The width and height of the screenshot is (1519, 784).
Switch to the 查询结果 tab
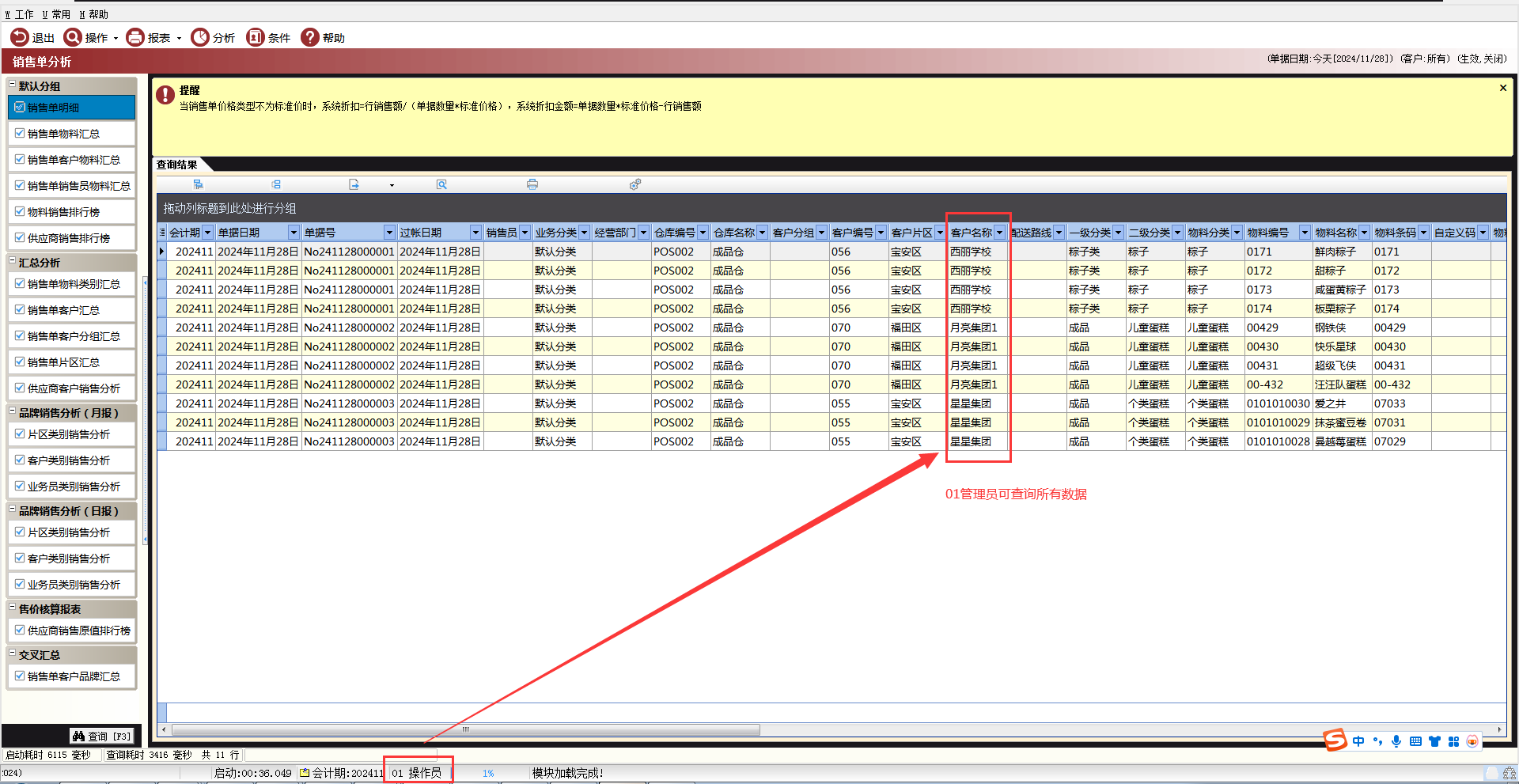pos(177,165)
